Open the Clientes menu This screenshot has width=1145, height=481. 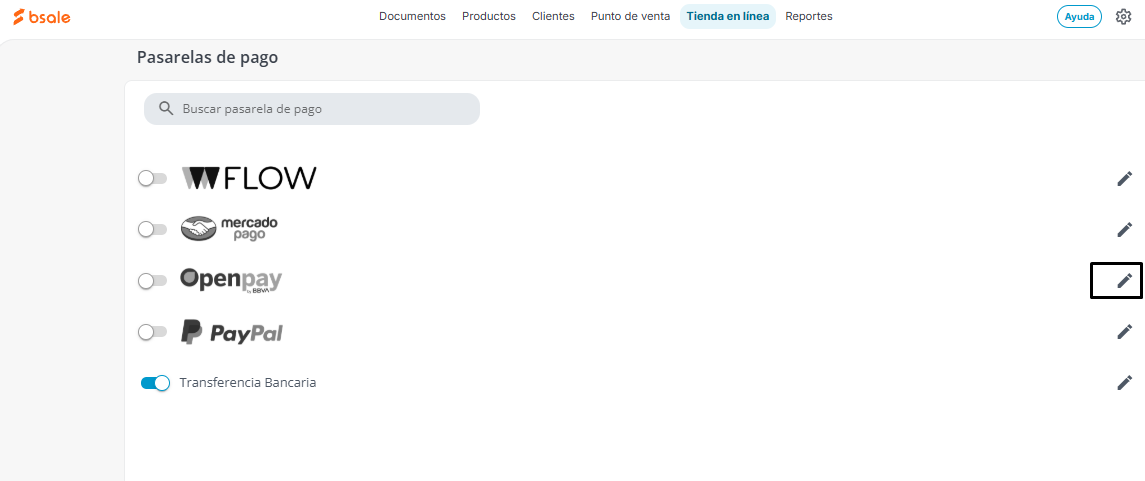coord(553,16)
